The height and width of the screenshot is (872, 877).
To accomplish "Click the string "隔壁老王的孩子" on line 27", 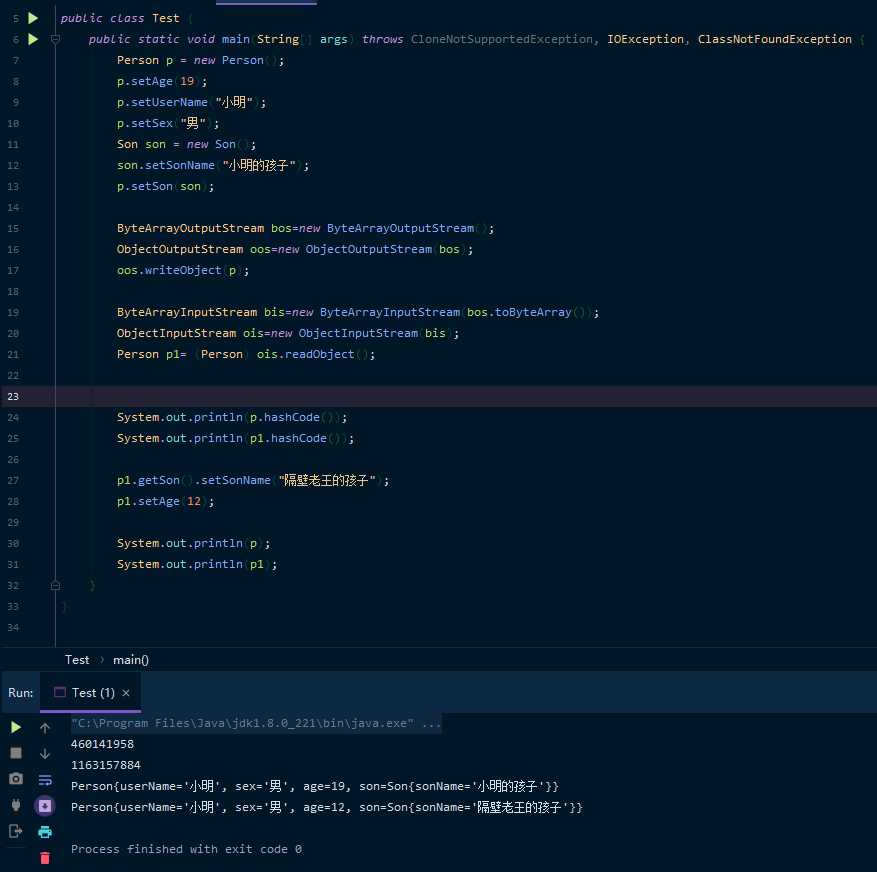I will [327, 480].
